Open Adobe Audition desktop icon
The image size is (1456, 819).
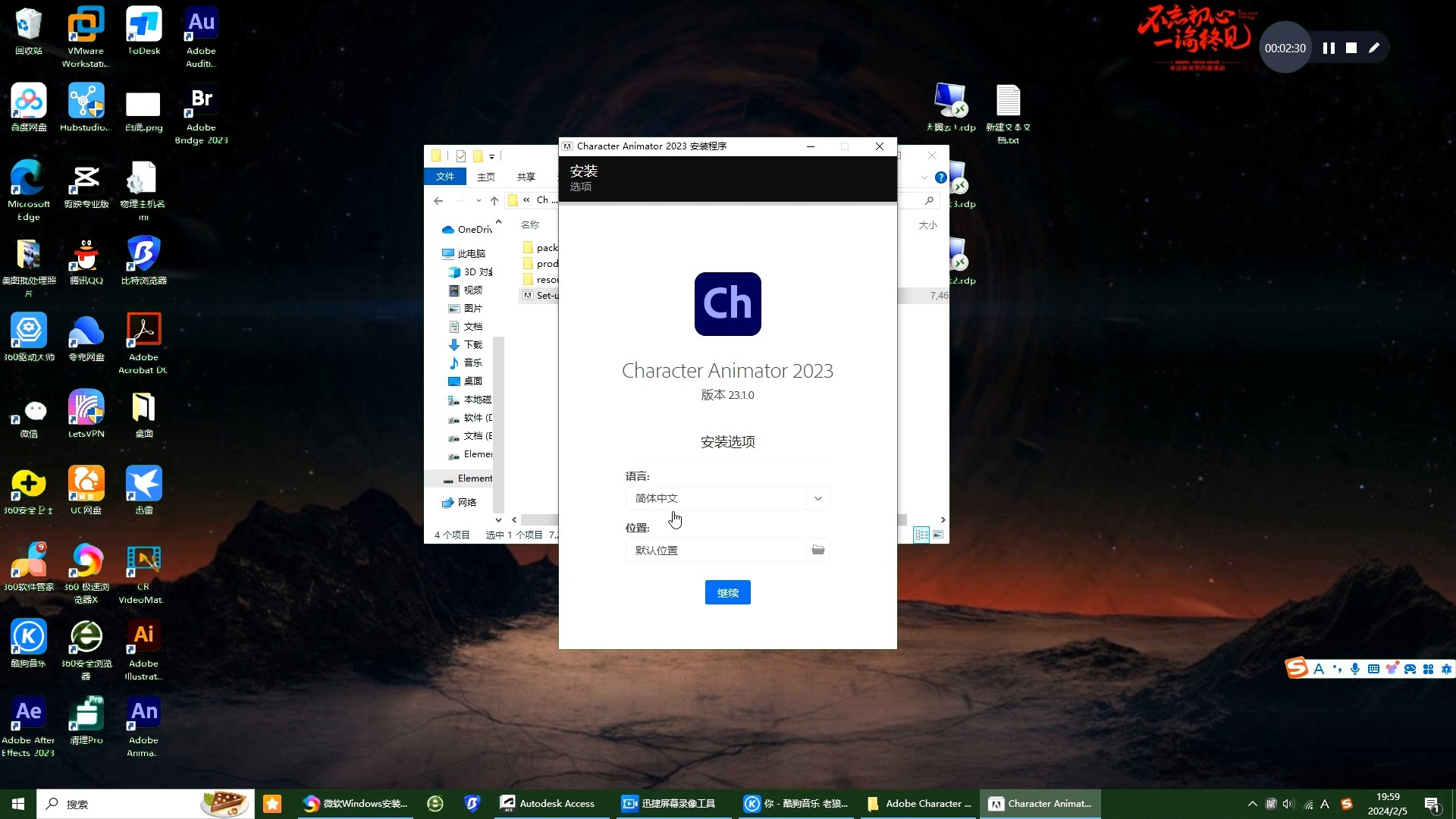(x=201, y=38)
